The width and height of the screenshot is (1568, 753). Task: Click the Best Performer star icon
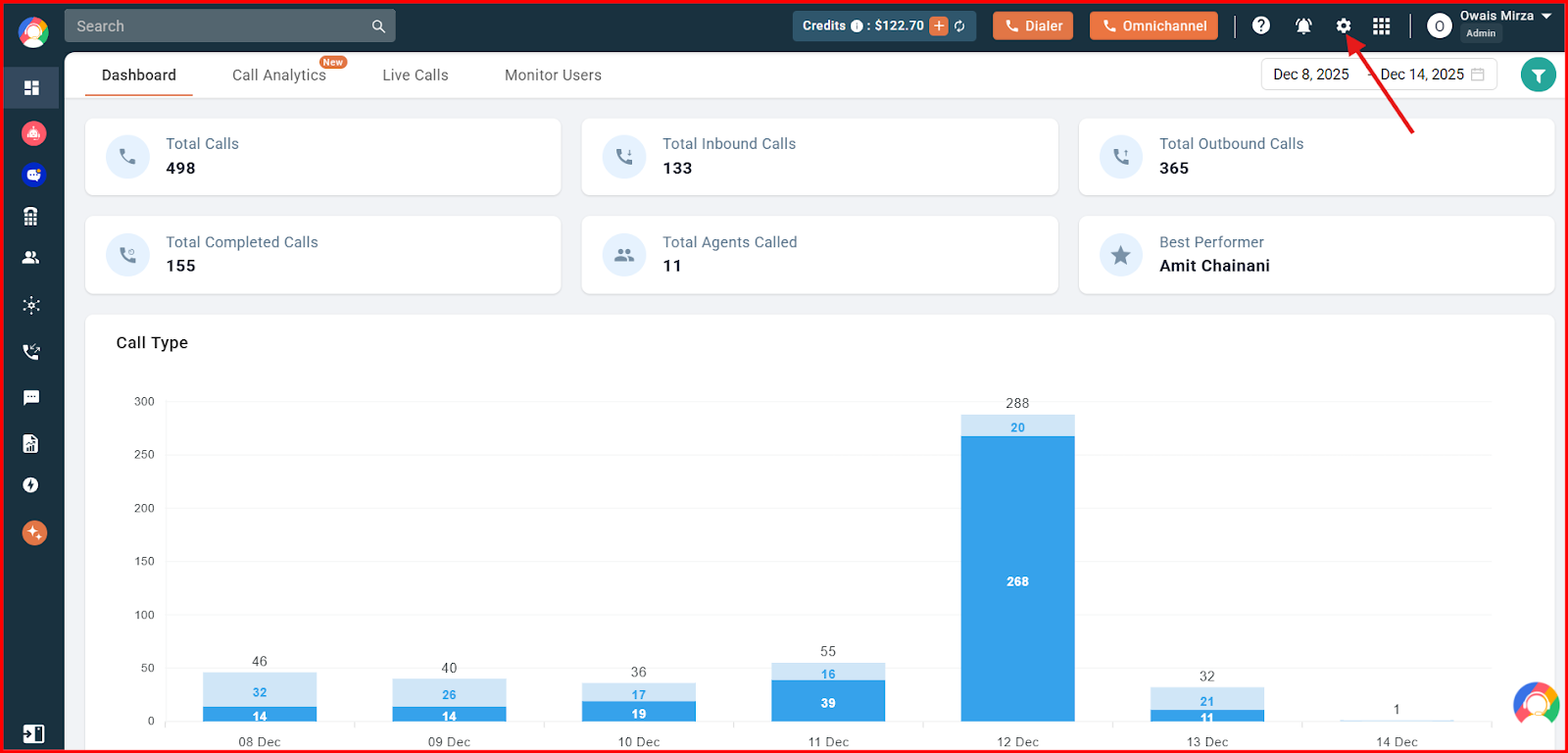pyautogui.click(x=1121, y=255)
